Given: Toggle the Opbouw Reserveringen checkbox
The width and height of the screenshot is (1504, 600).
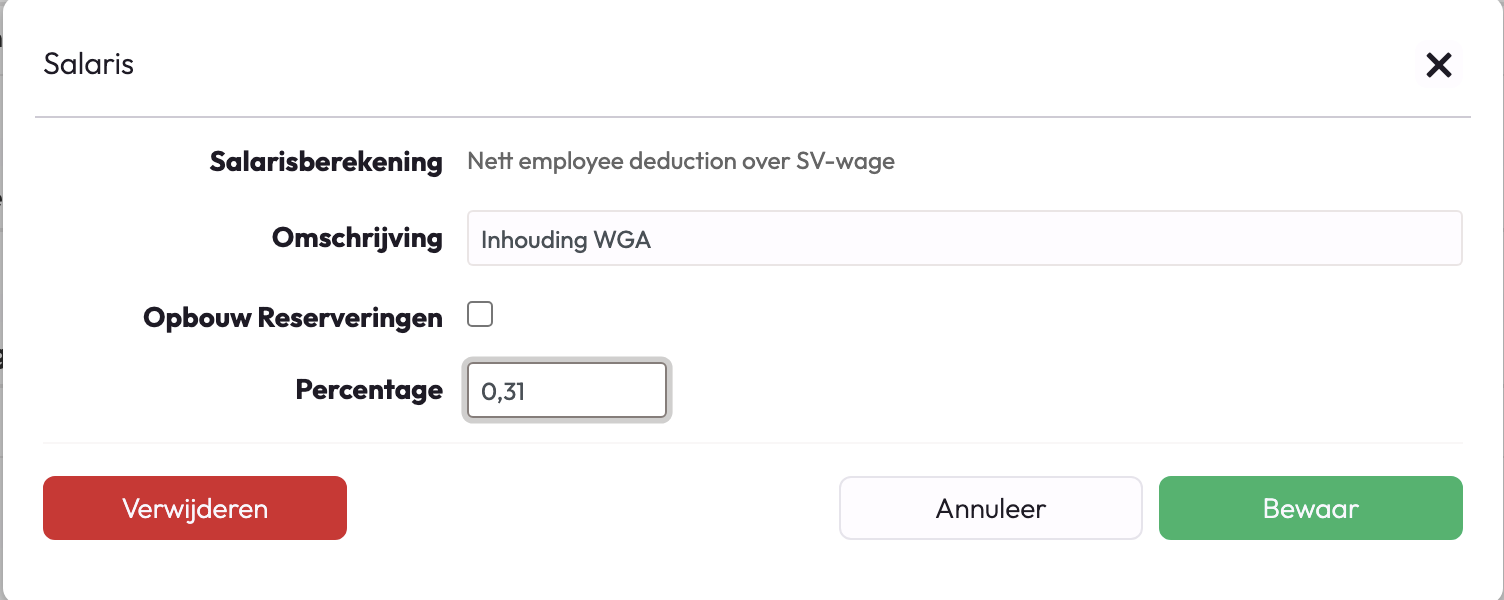Looking at the screenshot, I should click(x=481, y=316).
